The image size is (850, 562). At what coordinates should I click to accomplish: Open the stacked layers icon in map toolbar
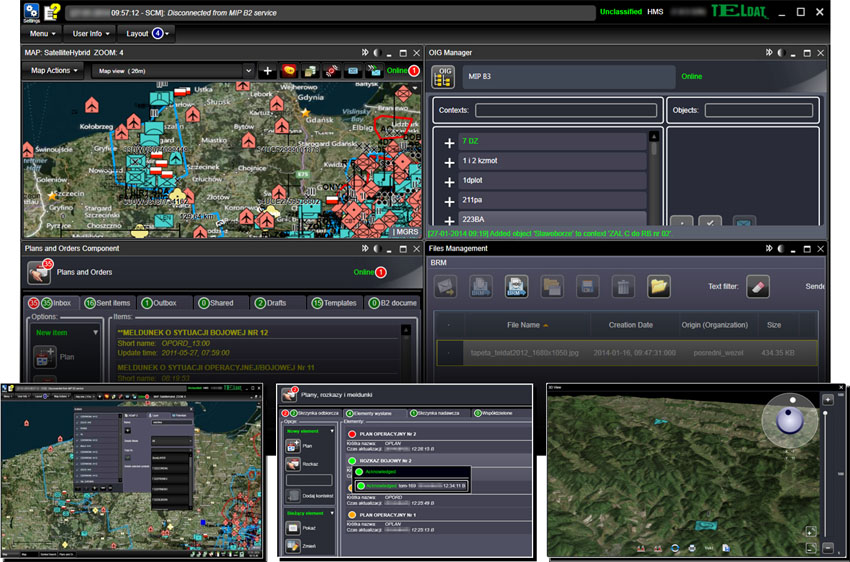pyautogui.click(x=310, y=71)
